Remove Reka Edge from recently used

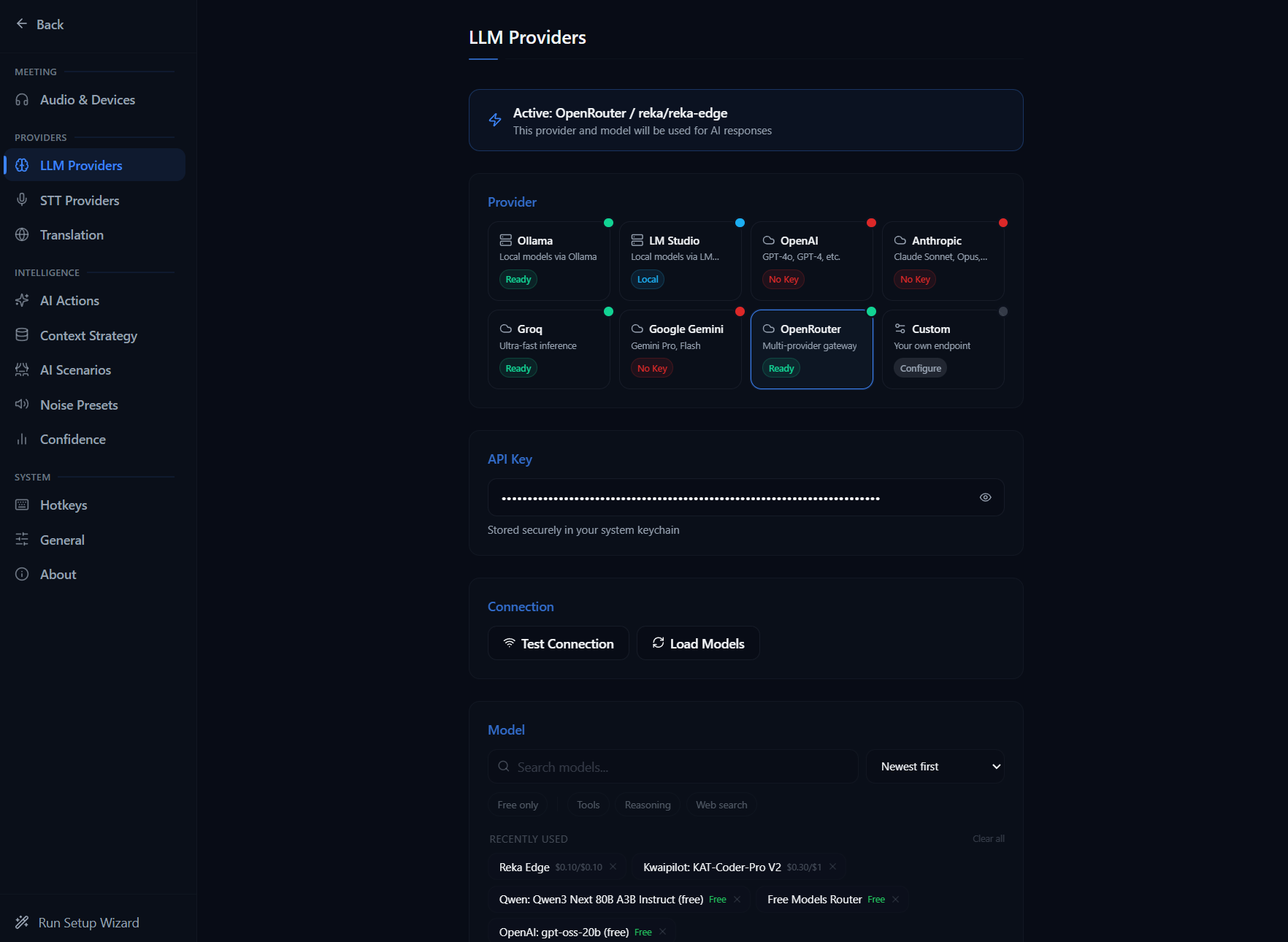613,867
